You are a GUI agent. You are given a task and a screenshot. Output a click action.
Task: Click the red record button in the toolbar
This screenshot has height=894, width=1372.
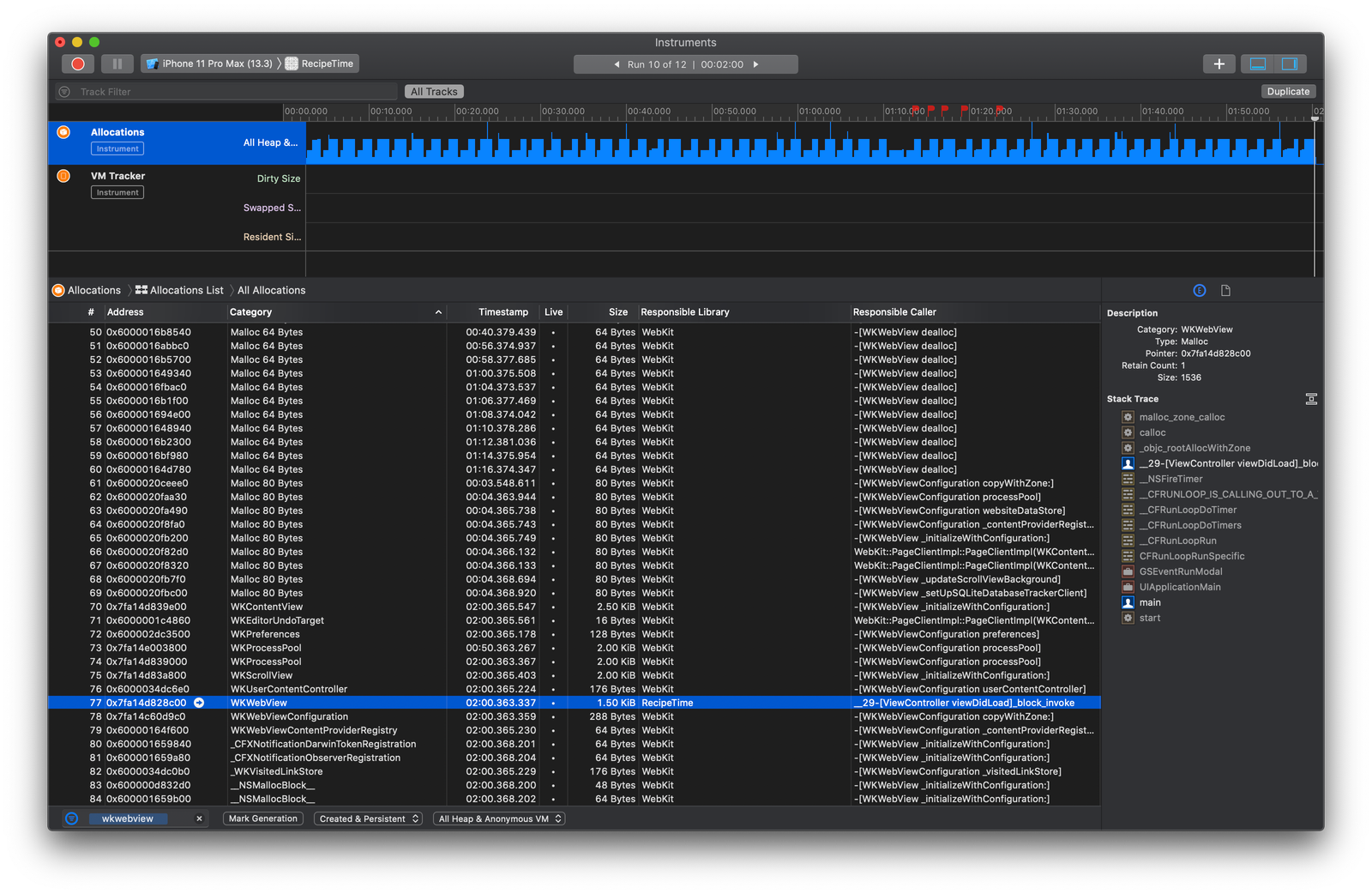point(77,63)
